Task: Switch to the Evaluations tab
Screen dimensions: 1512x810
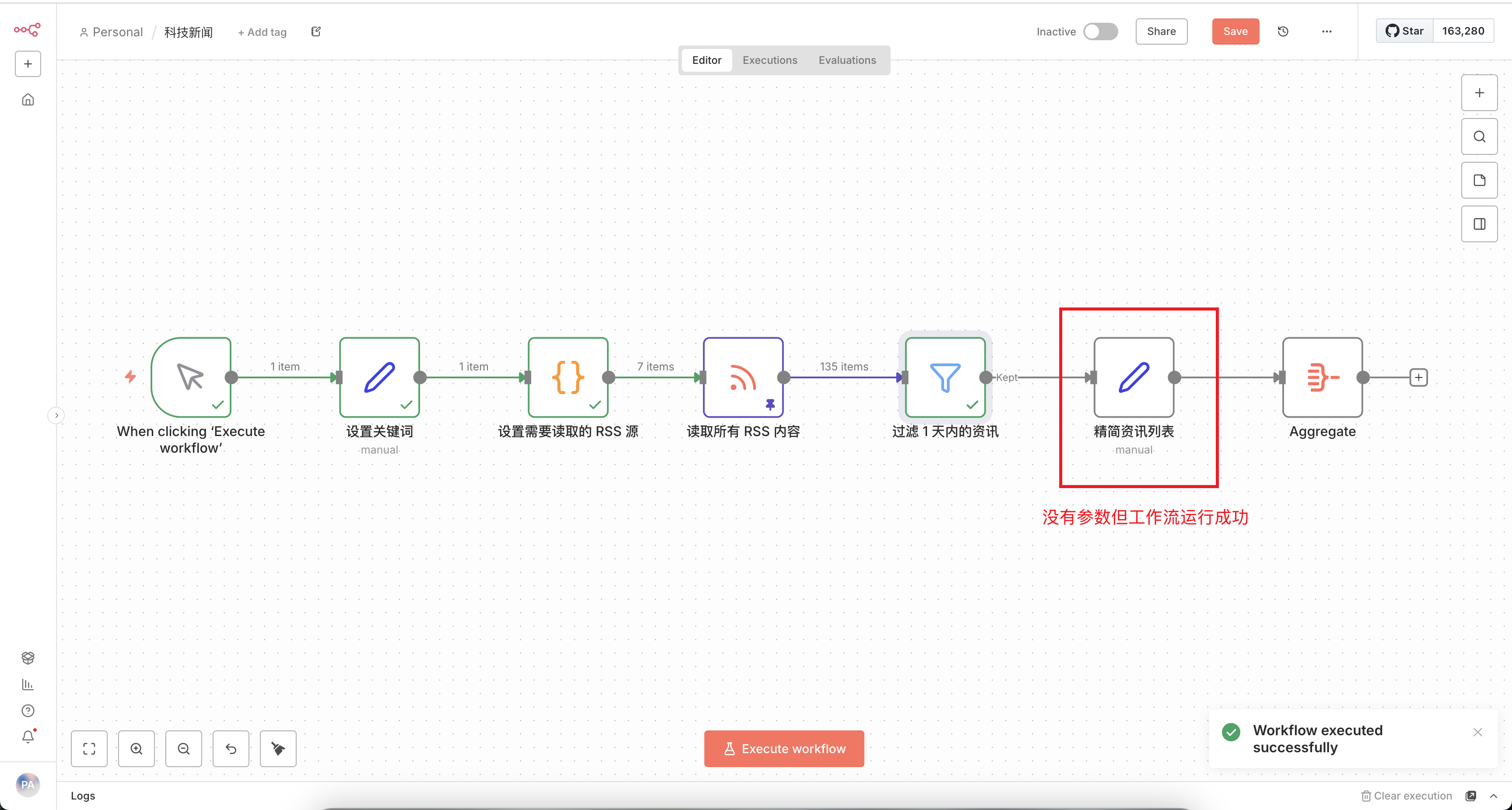Action: [847, 60]
